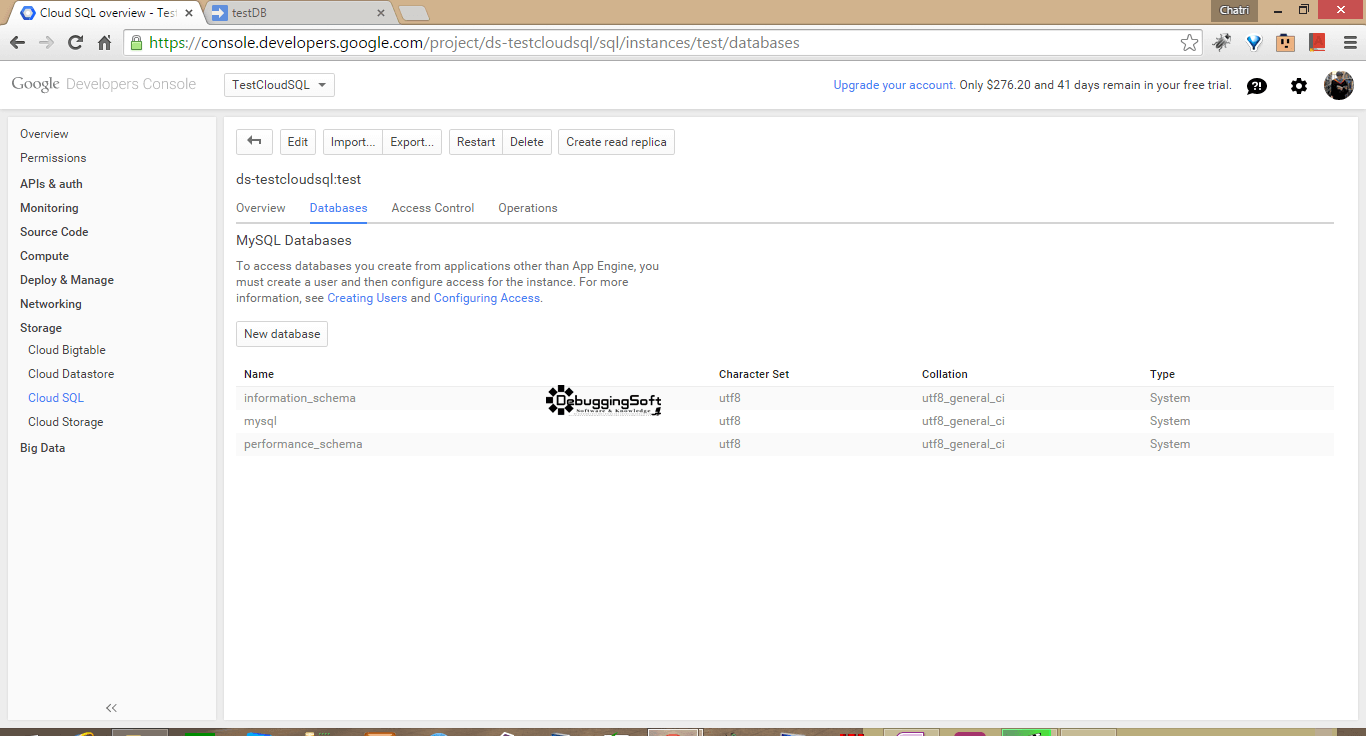1366x736 pixels.
Task: Click the browser forward arrow
Action: tap(46, 43)
